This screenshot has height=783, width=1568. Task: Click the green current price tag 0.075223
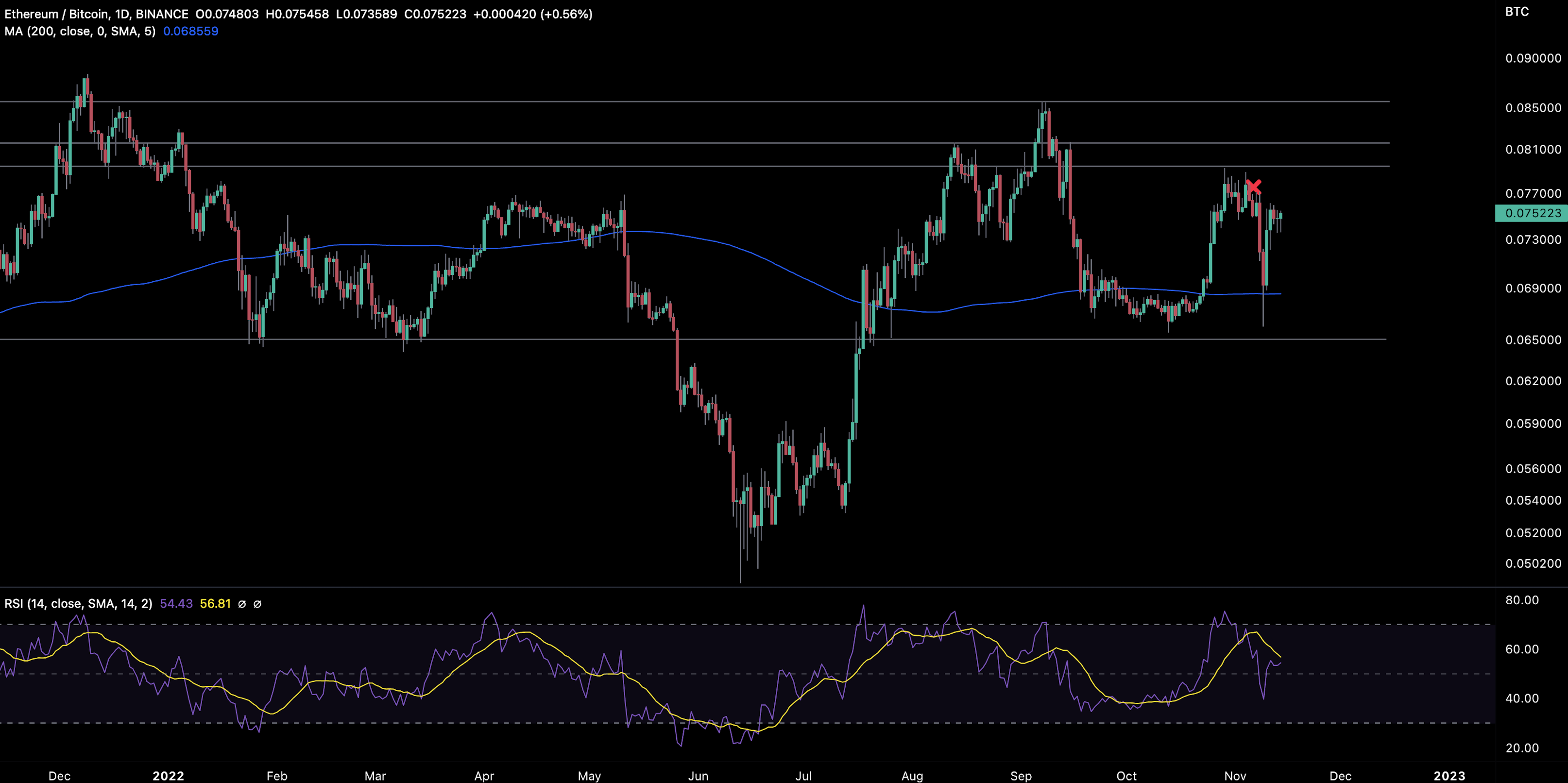[1532, 213]
